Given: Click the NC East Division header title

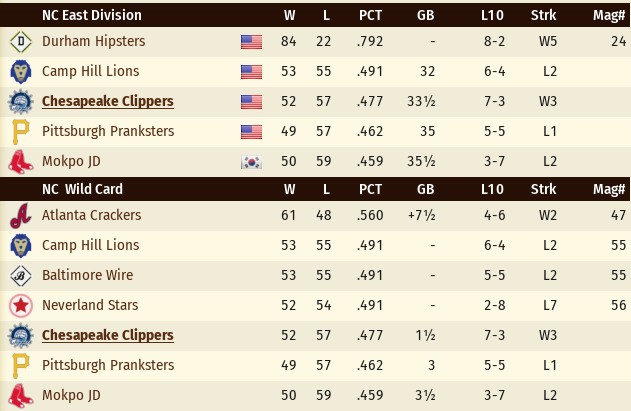Looking at the screenshot, I should click(91, 15).
